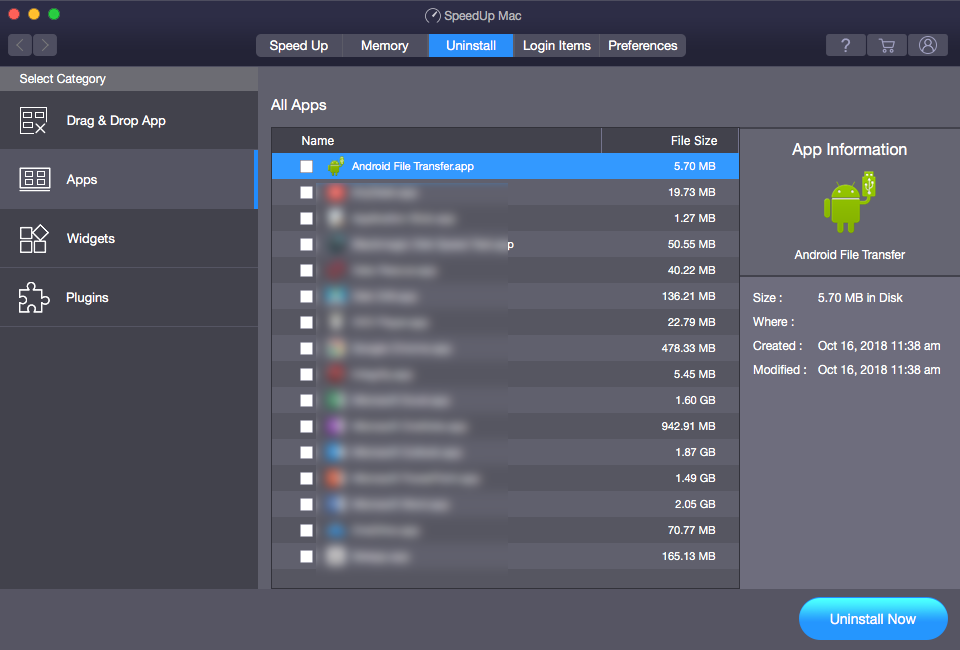Check the box for the 2.05 GB app
Image resolution: width=960 pixels, height=650 pixels.
point(306,504)
